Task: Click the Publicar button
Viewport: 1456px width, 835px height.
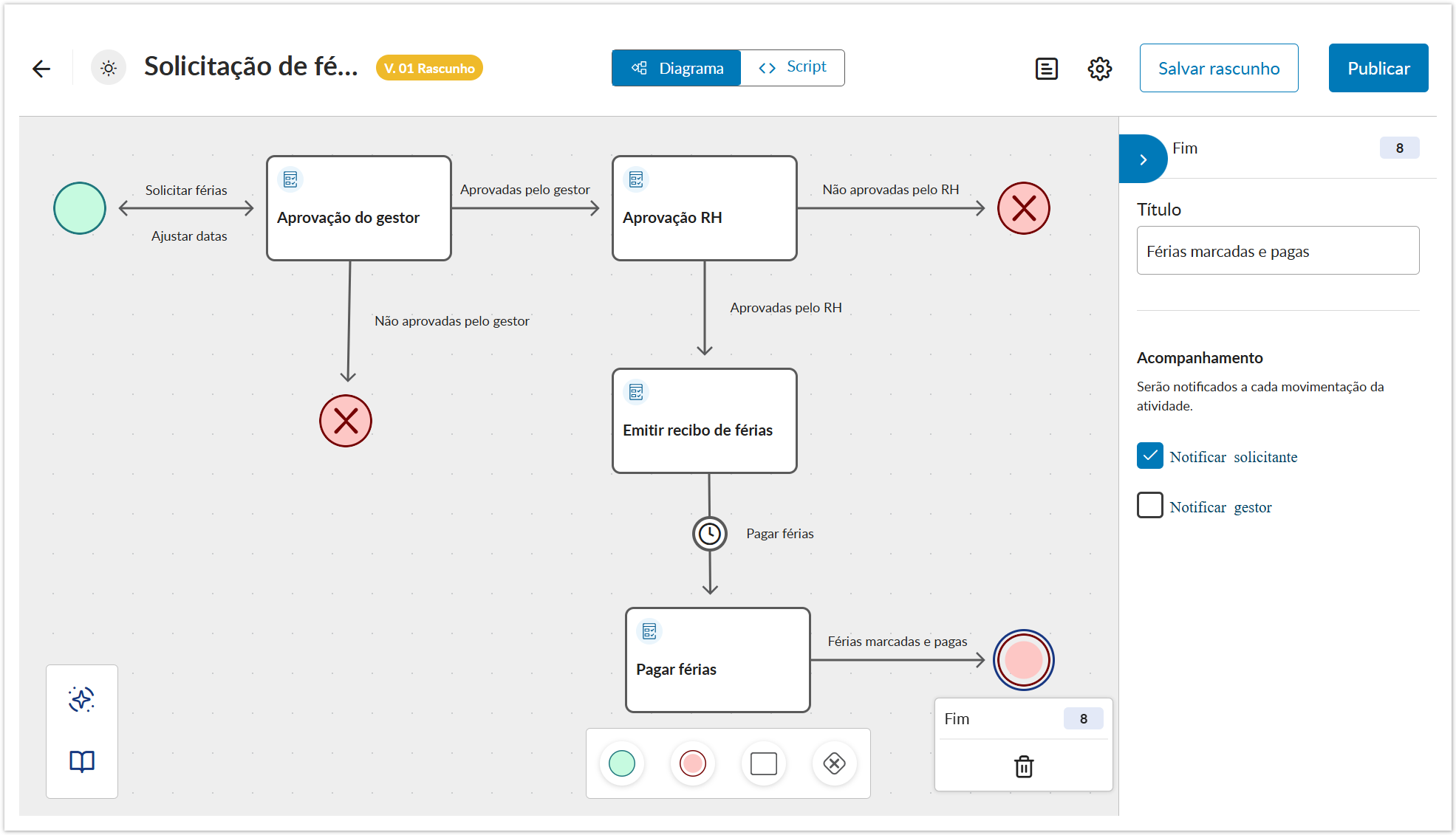Action: click(1378, 68)
